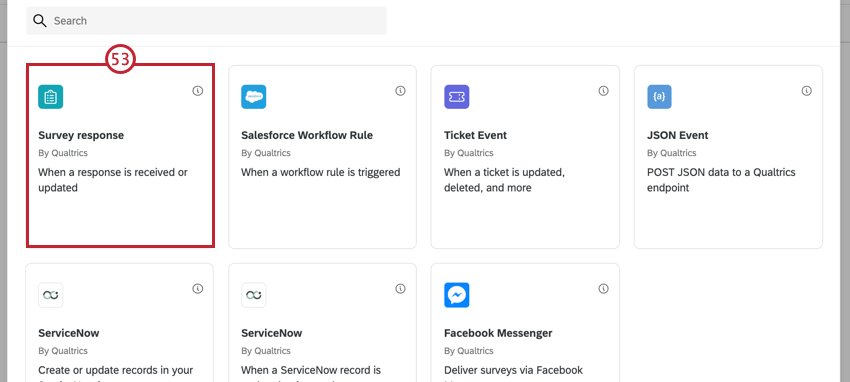Click the Salesforce cloud logo icon
Image resolution: width=850 pixels, height=382 pixels.
coord(254,97)
